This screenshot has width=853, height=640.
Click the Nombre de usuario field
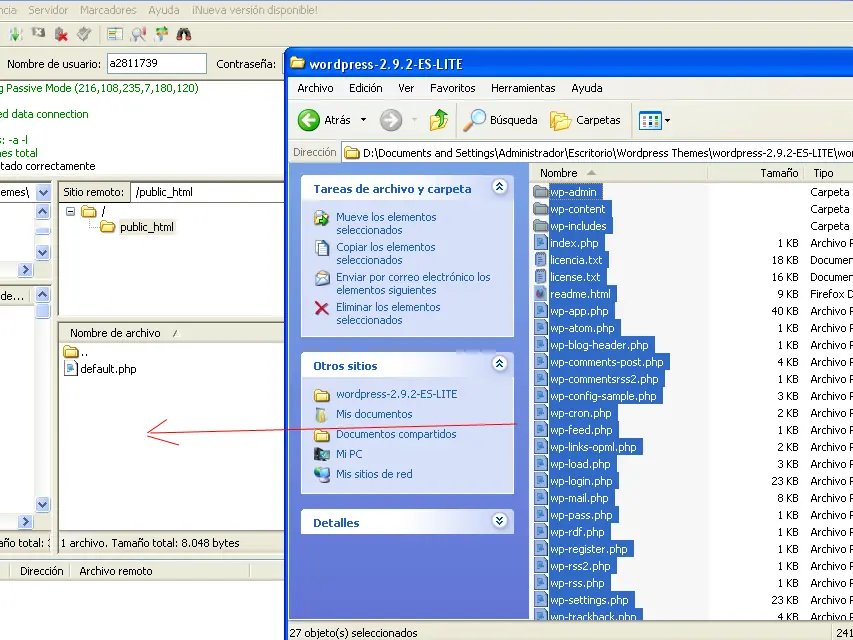(x=157, y=64)
